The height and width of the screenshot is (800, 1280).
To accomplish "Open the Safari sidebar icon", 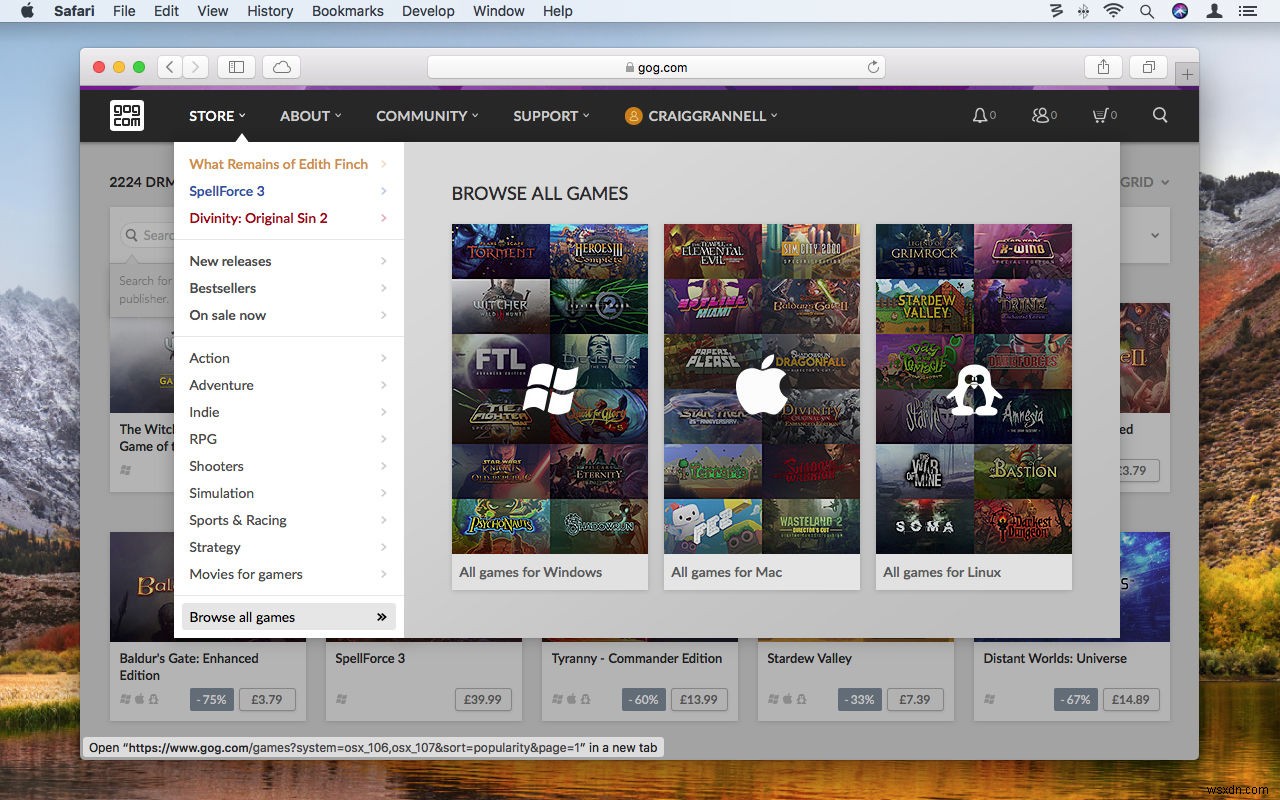I will (x=236, y=66).
